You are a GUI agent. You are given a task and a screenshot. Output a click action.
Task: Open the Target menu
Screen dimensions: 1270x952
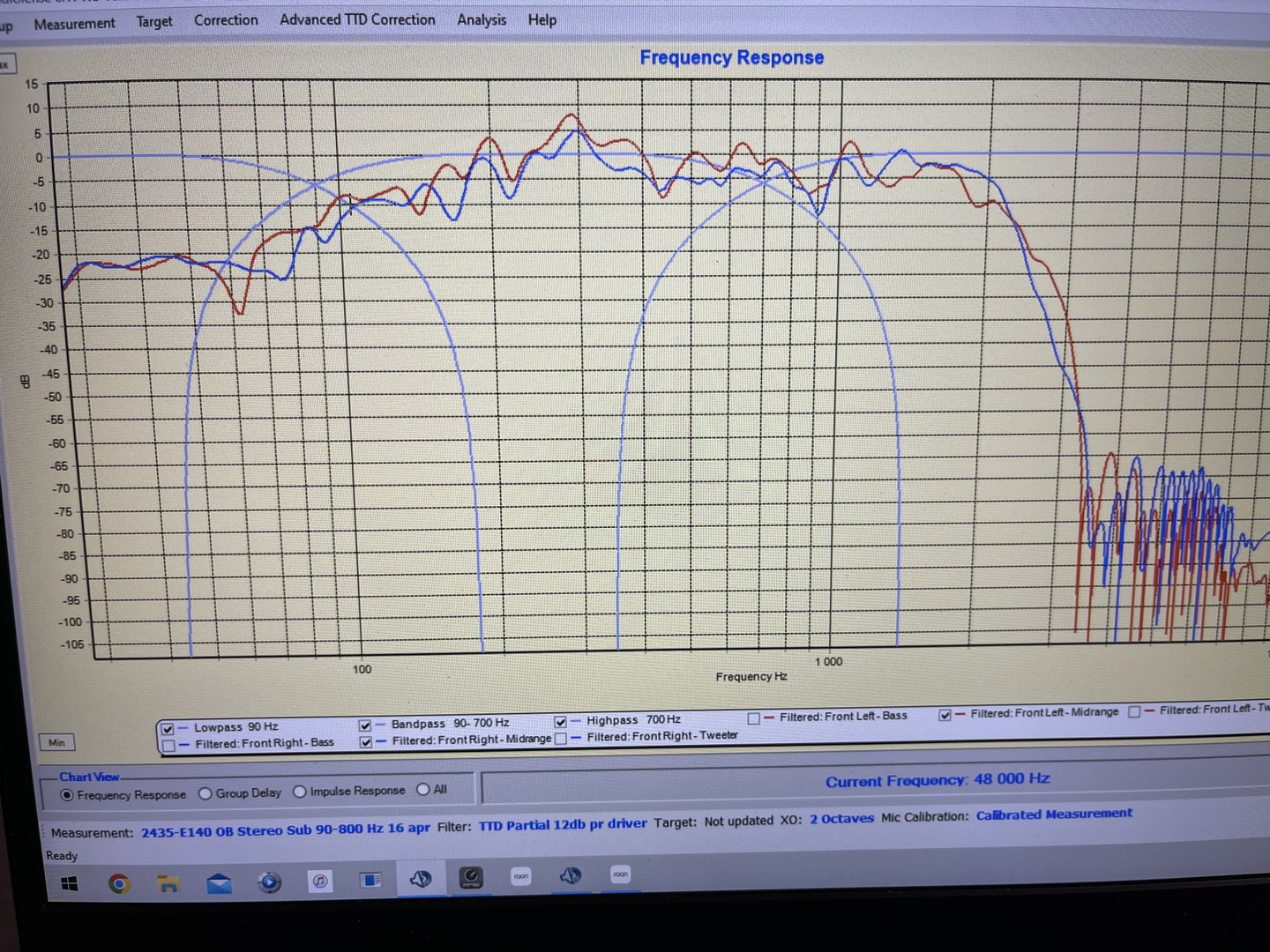tap(154, 22)
